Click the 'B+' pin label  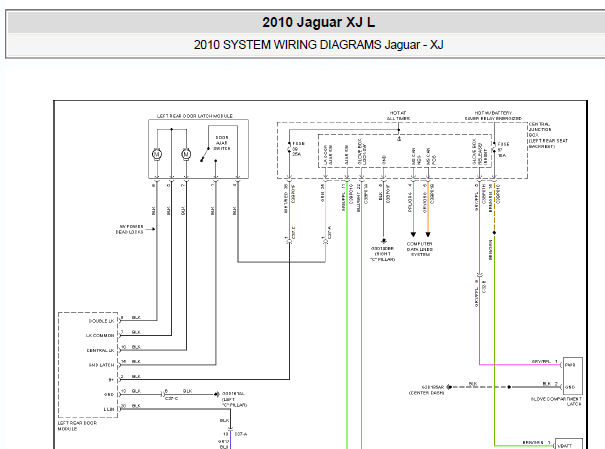111,380
